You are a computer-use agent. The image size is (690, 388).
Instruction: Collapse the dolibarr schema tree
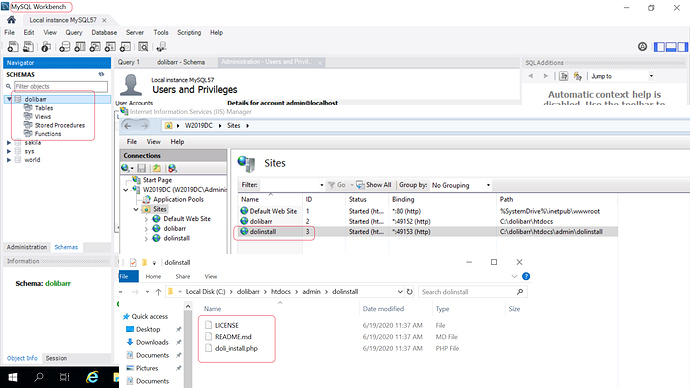click(9, 99)
